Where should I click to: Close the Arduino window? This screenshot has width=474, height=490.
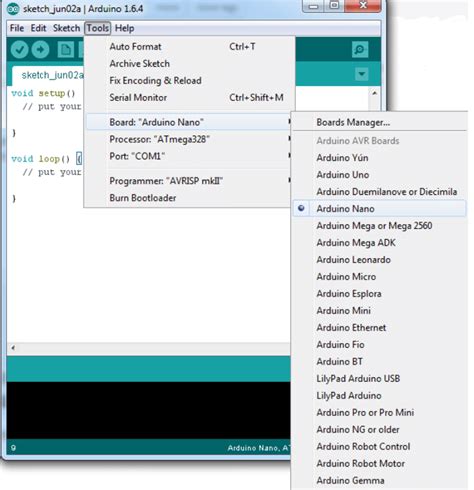pyautogui.click(x=363, y=6)
